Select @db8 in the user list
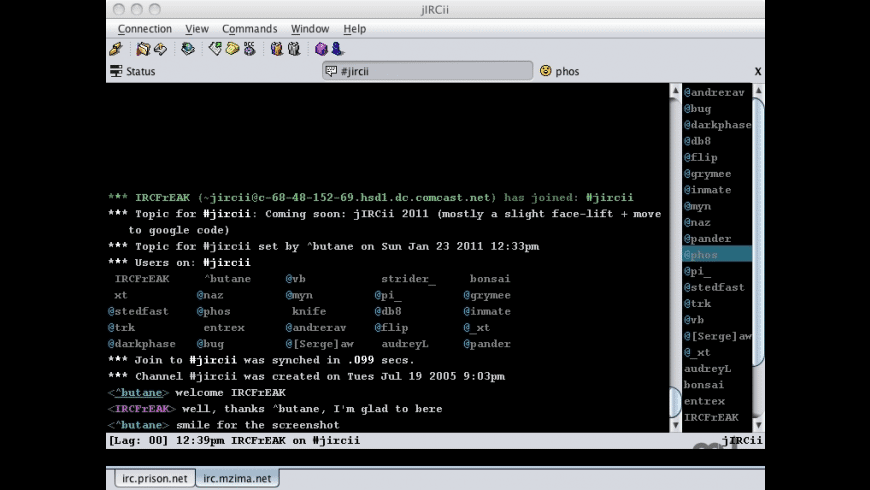Viewport: 870px width, 490px height. point(717,141)
